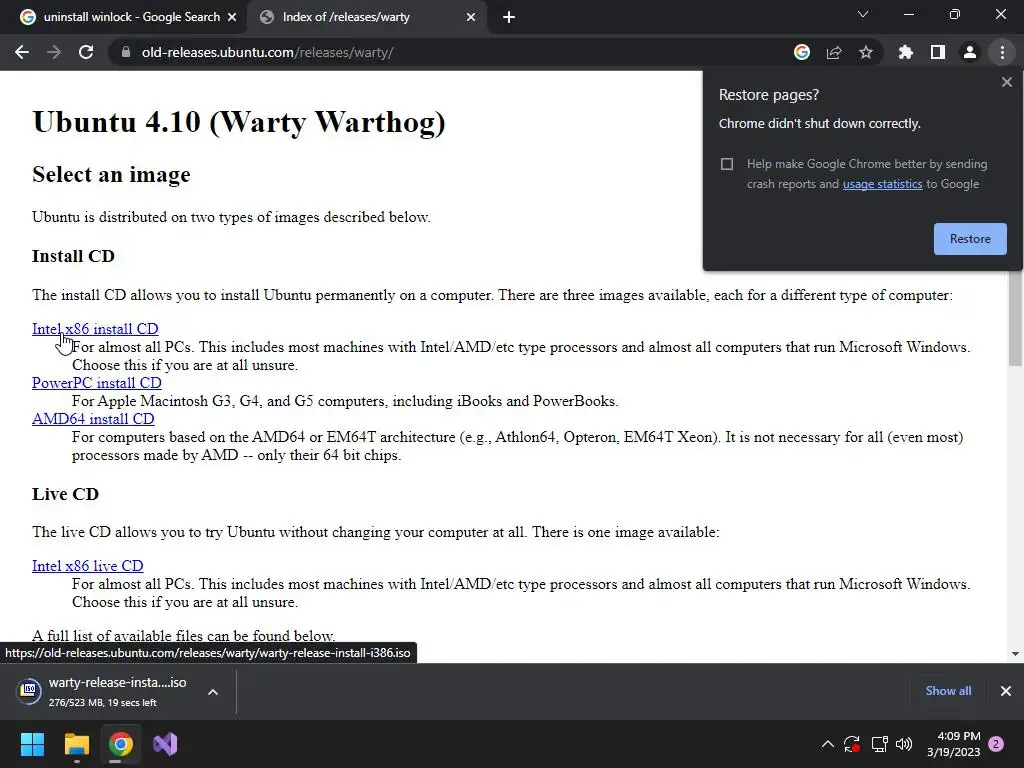Click the forward navigation arrow
This screenshot has width=1024, height=768.
[x=54, y=52]
